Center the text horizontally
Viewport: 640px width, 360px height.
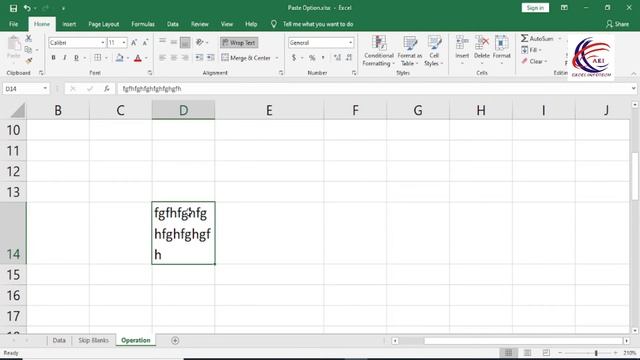point(174,58)
